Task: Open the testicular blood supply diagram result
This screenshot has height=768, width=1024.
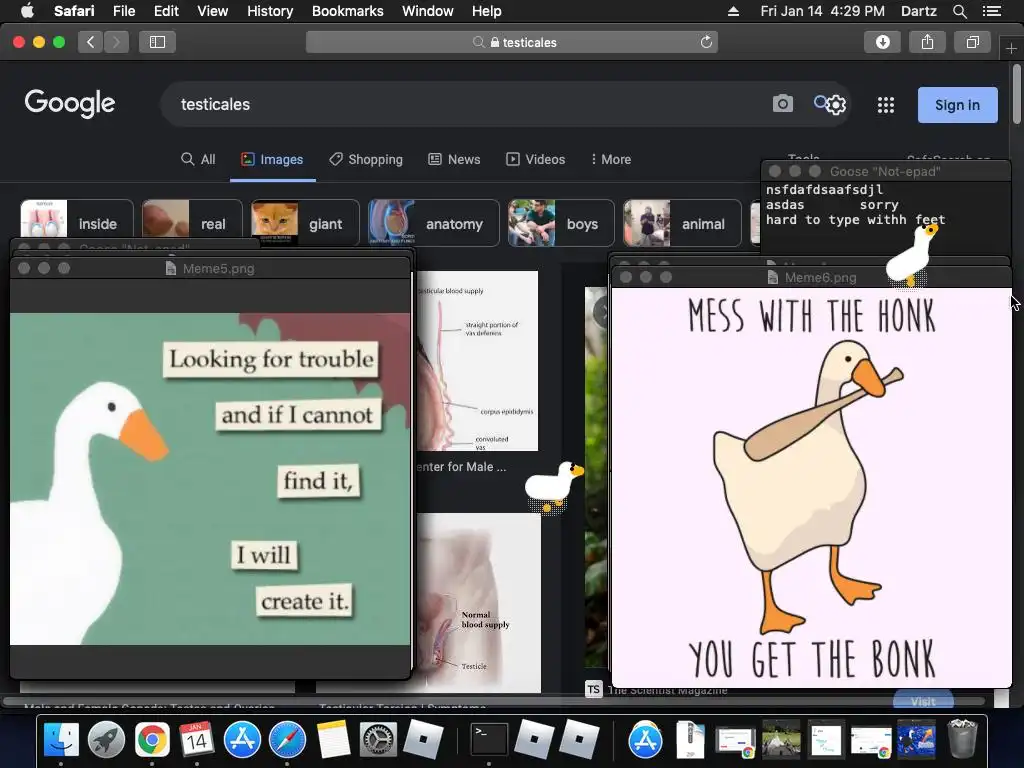Action: [477, 360]
